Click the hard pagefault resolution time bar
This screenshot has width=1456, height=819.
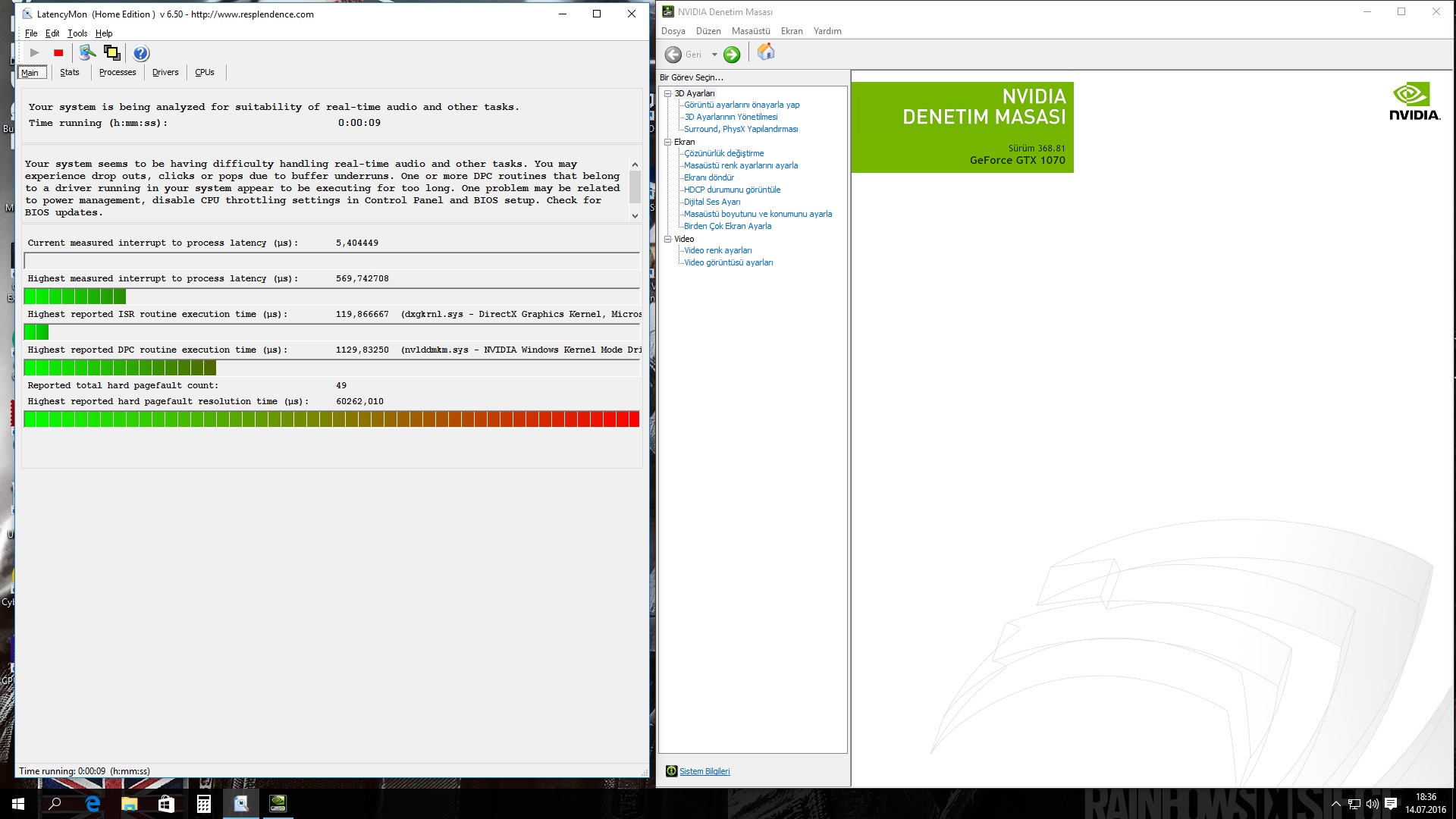tap(332, 419)
